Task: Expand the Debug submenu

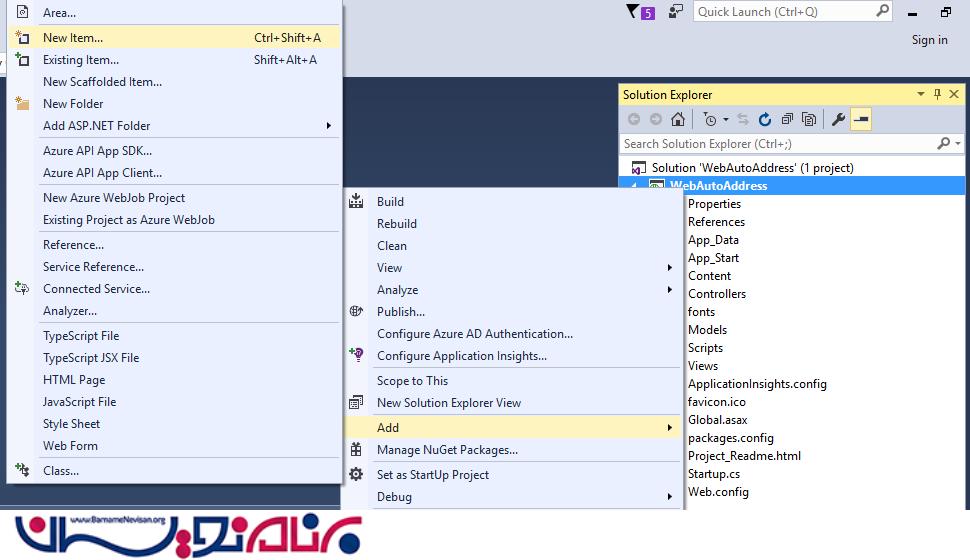Action: [x=669, y=497]
